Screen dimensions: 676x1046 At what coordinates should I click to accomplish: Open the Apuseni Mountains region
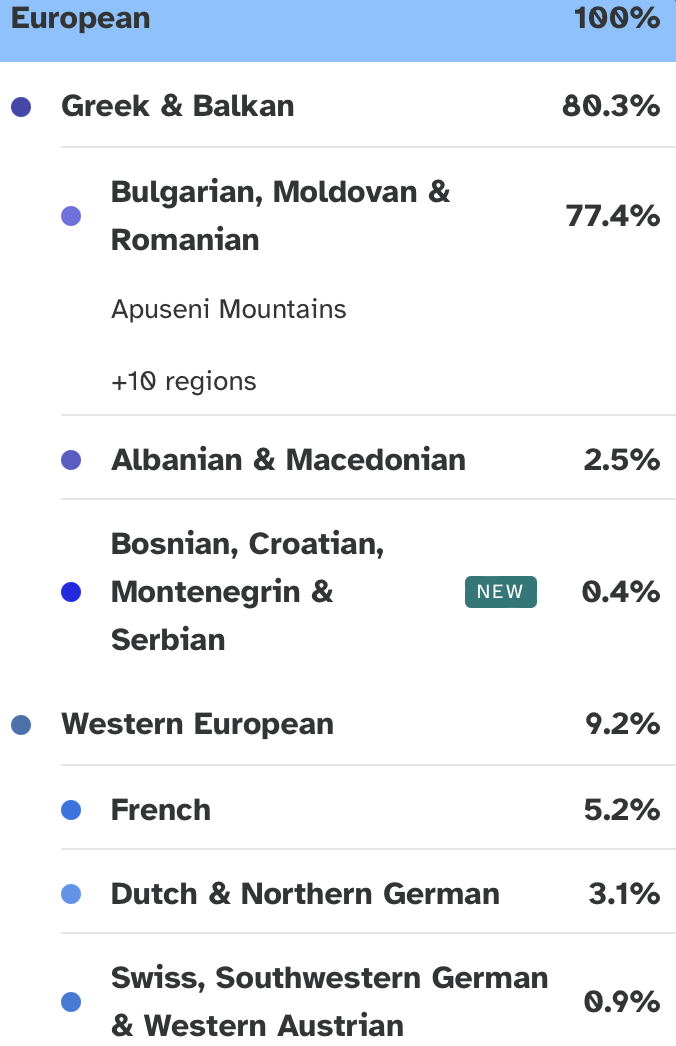[229, 309]
